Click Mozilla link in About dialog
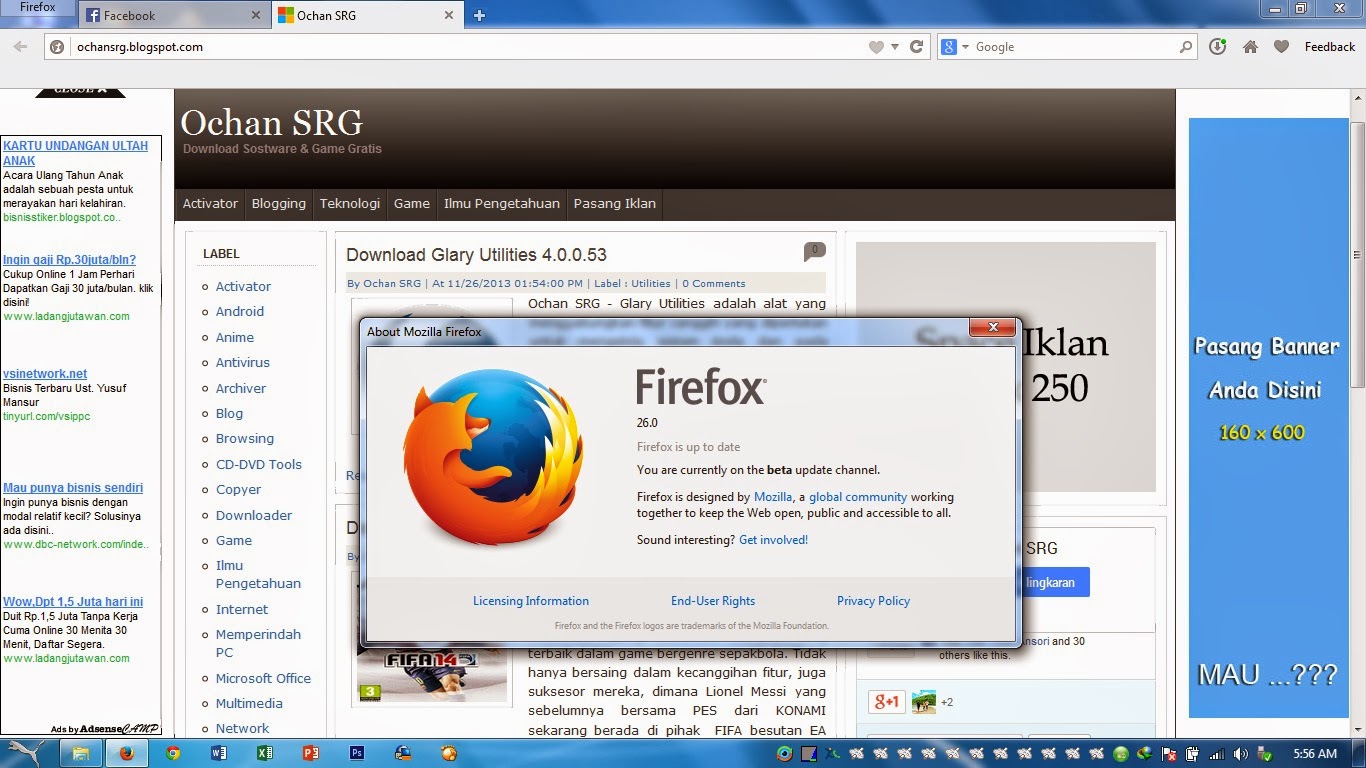Image resolution: width=1366 pixels, height=768 pixels. [x=773, y=497]
